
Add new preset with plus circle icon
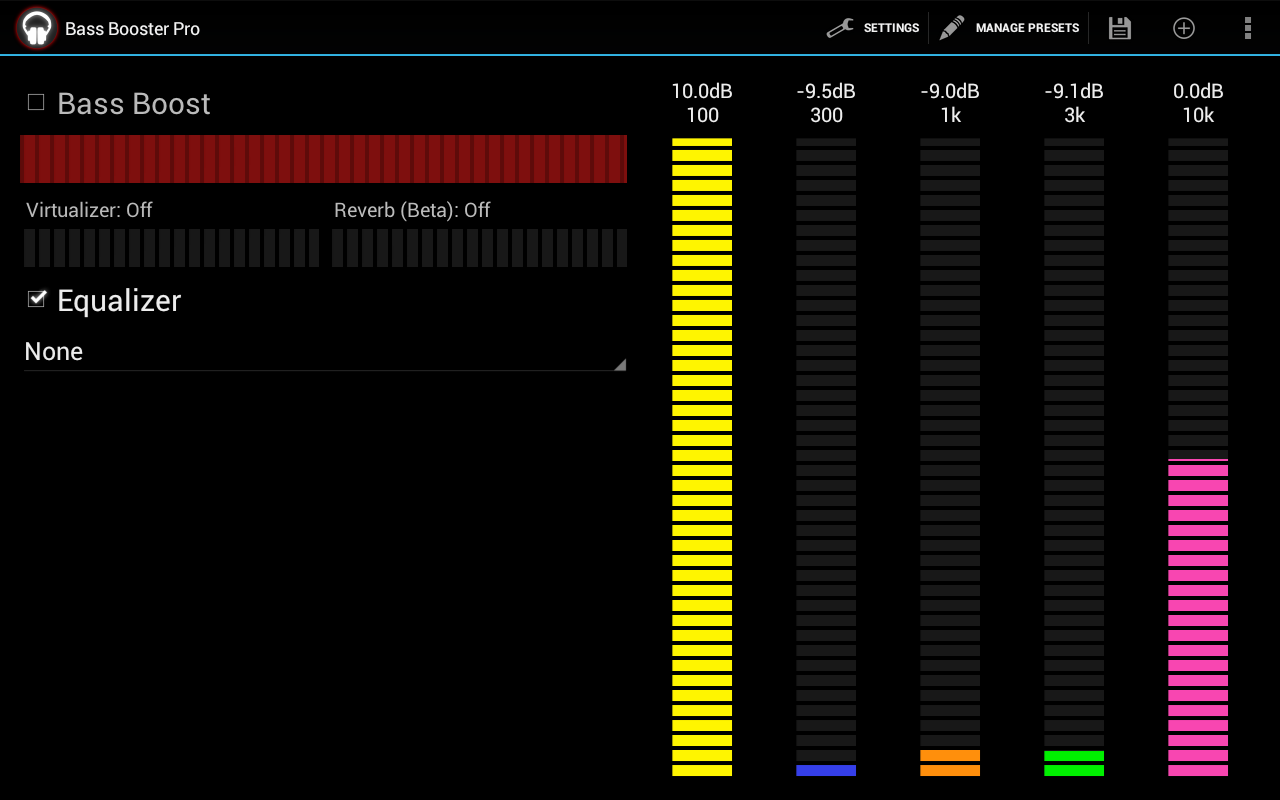point(1184,28)
